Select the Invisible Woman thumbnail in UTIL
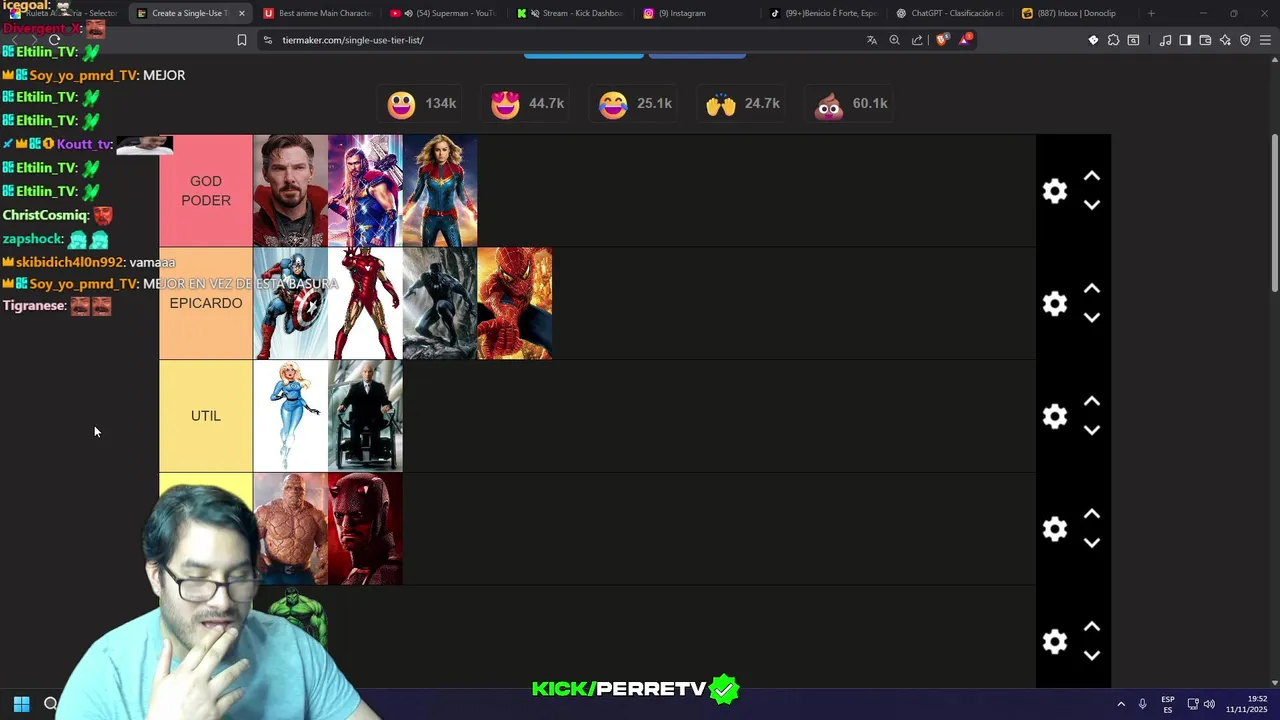 [290, 416]
